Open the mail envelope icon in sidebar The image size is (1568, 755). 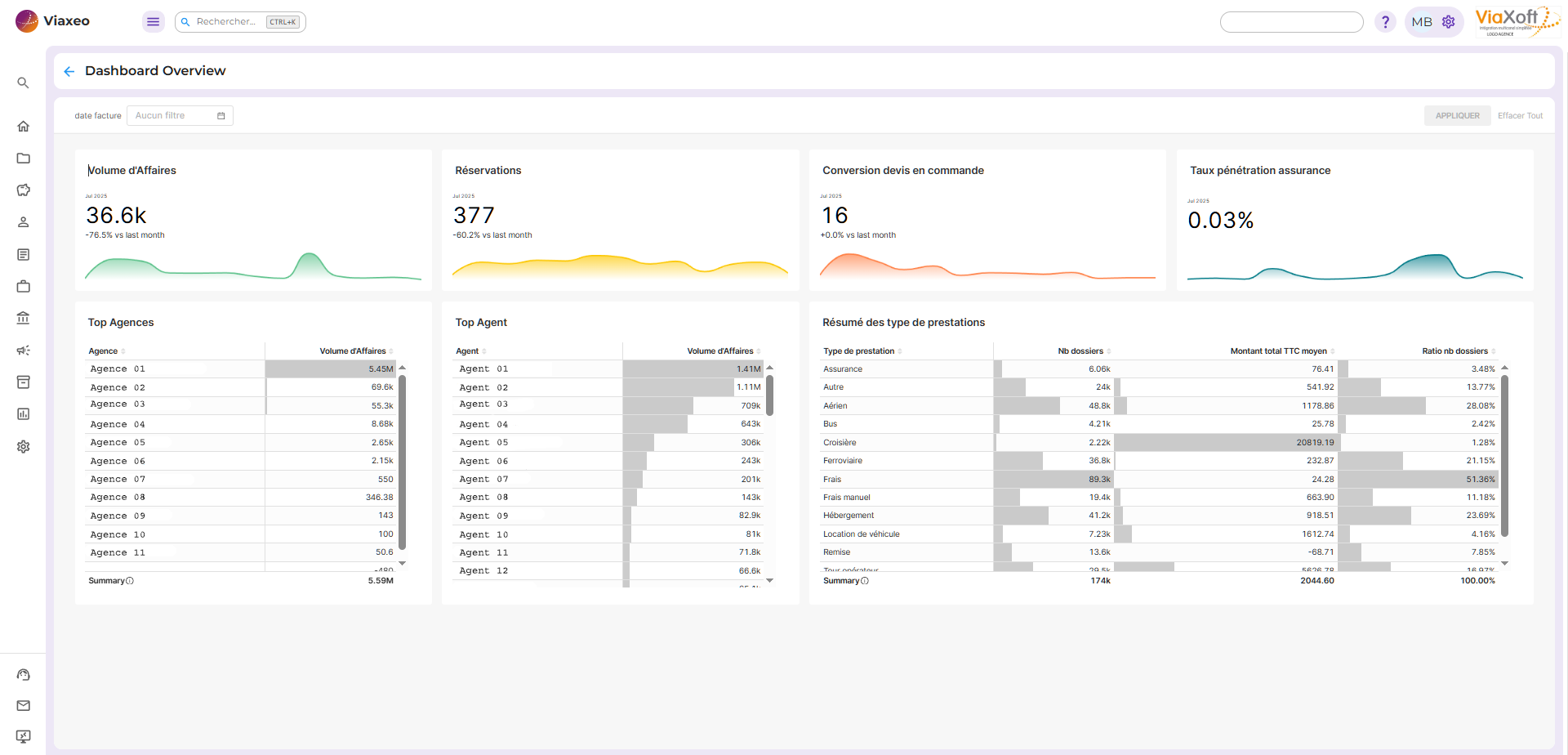[x=23, y=705]
